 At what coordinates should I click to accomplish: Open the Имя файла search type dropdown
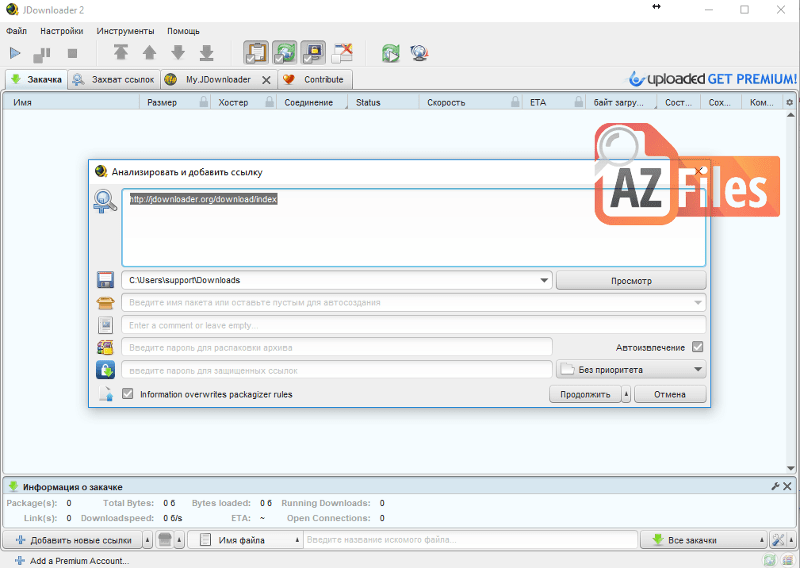pyautogui.click(x=245, y=540)
